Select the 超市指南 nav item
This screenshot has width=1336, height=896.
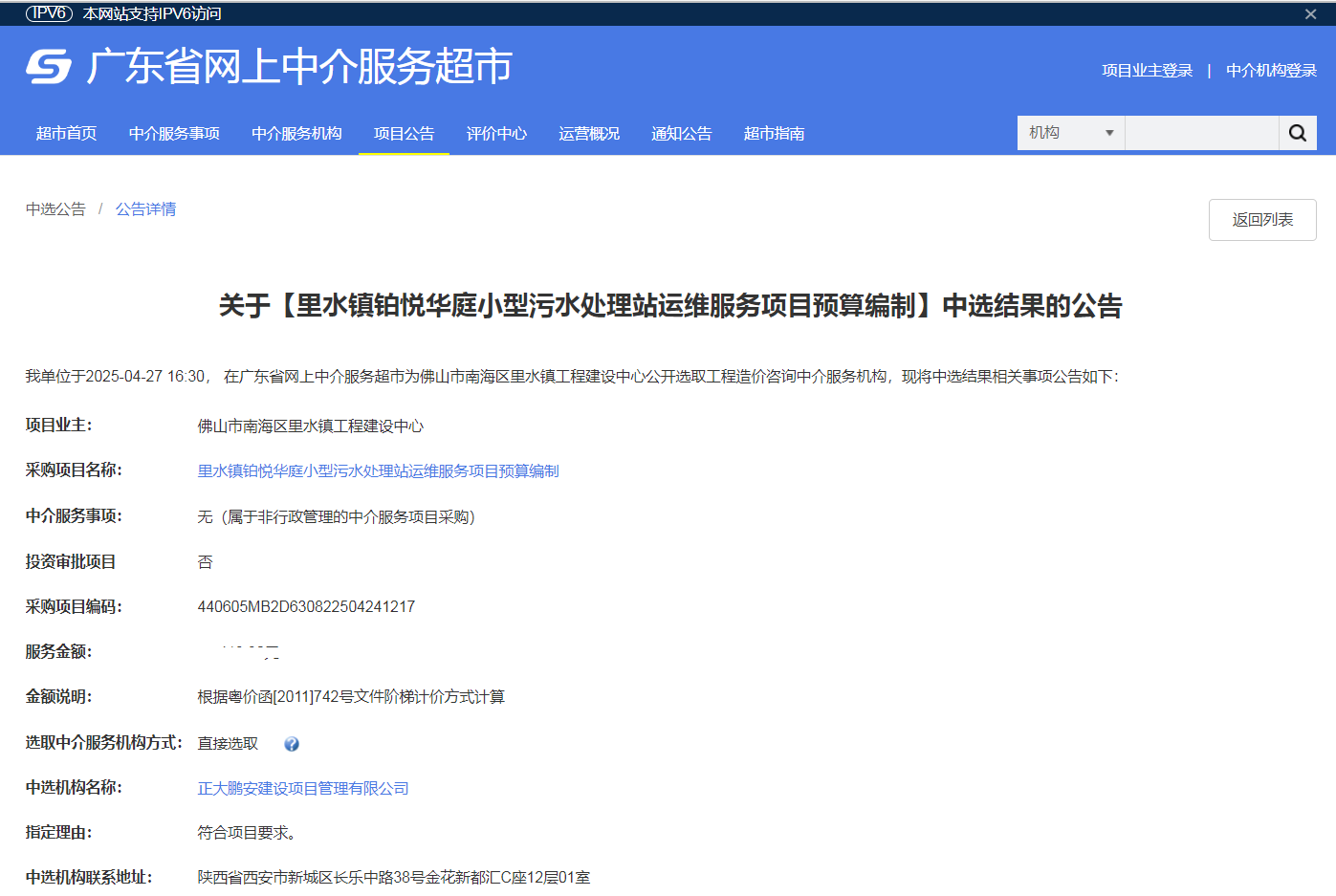(x=774, y=133)
